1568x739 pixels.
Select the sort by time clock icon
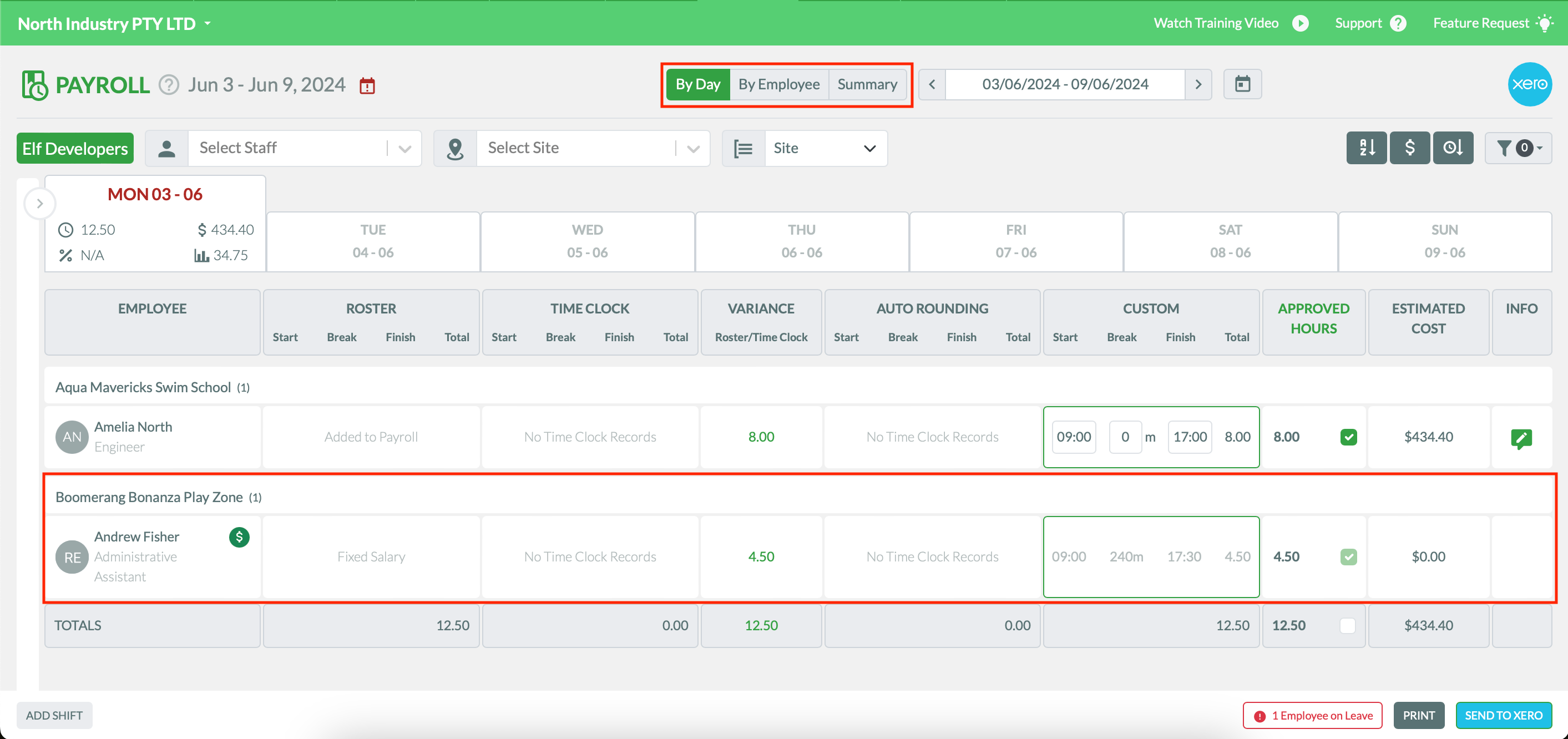pyautogui.click(x=1454, y=148)
